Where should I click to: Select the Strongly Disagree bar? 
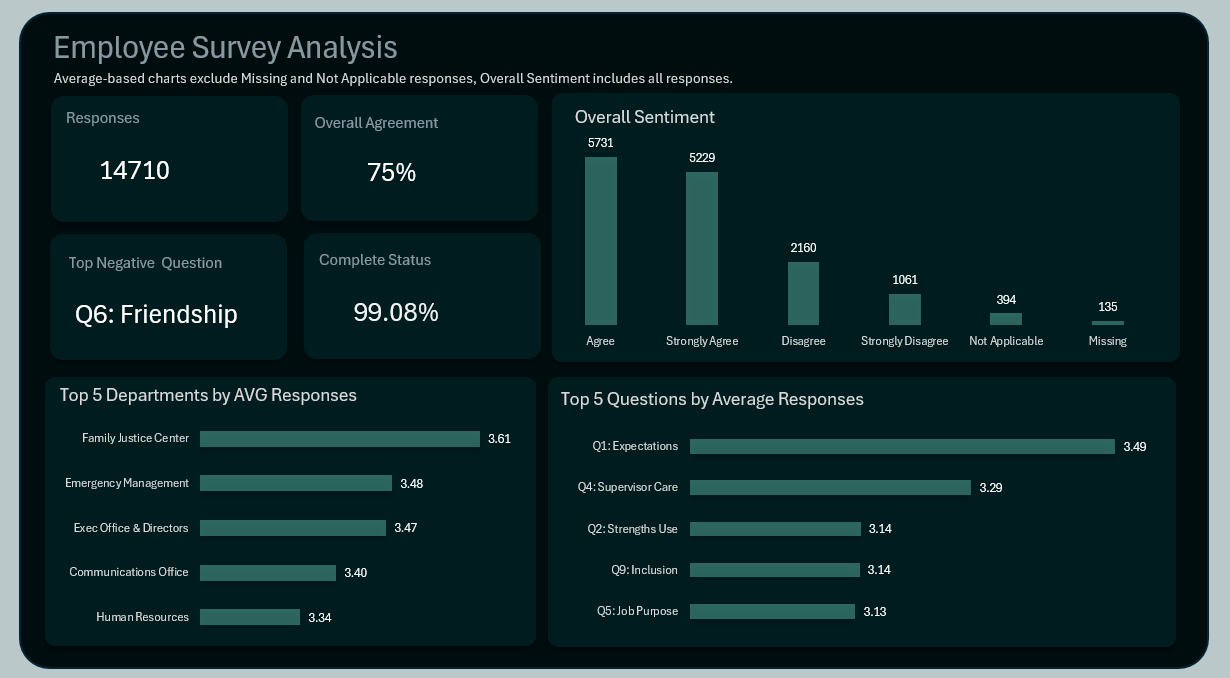[x=904, y=309]
